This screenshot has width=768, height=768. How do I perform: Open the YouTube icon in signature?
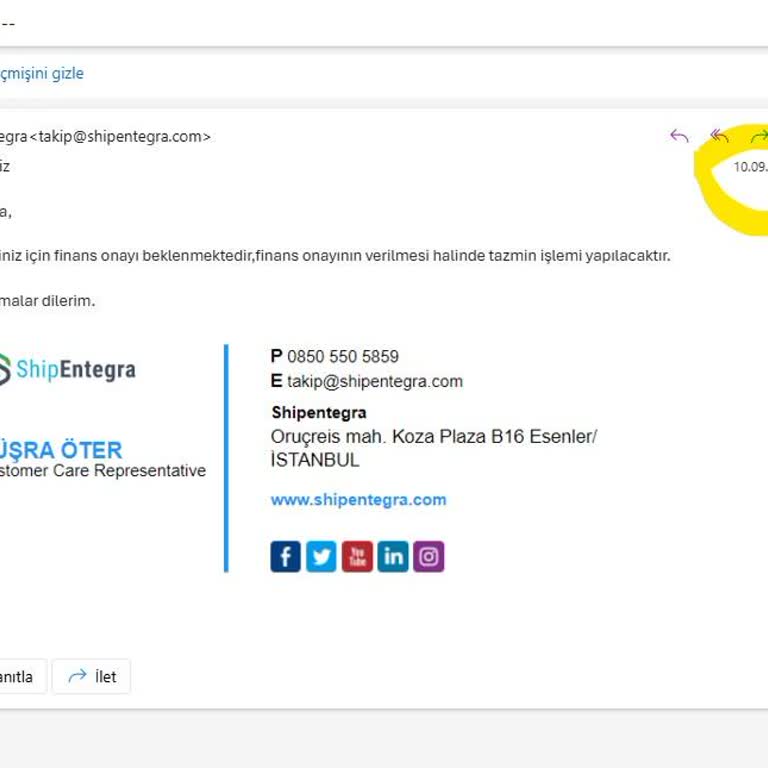coord(357,556)
